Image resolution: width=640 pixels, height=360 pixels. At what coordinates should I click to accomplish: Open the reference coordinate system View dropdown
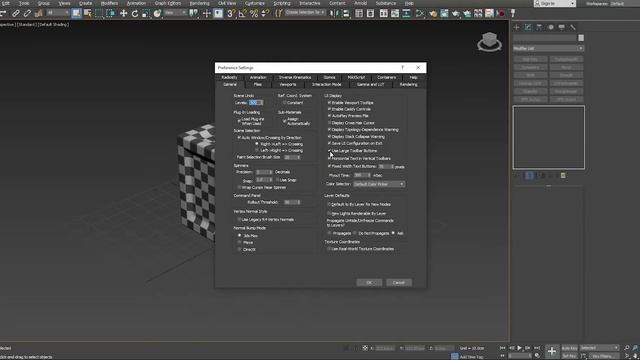click(175, 13)
